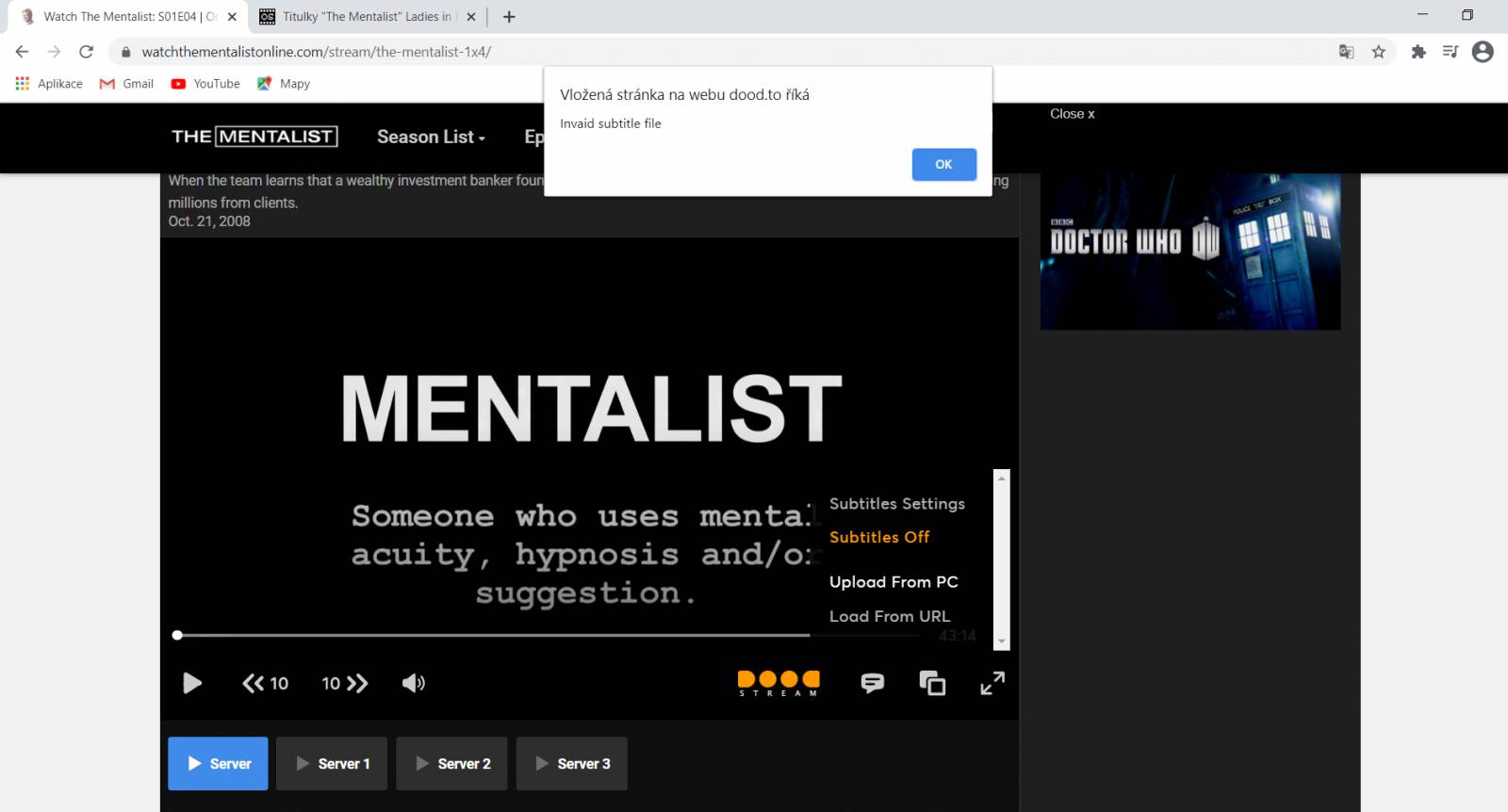Select the Watch The Mentalist S01E04 tab
The image size is (1508, 812).
[x=127, y=17]
